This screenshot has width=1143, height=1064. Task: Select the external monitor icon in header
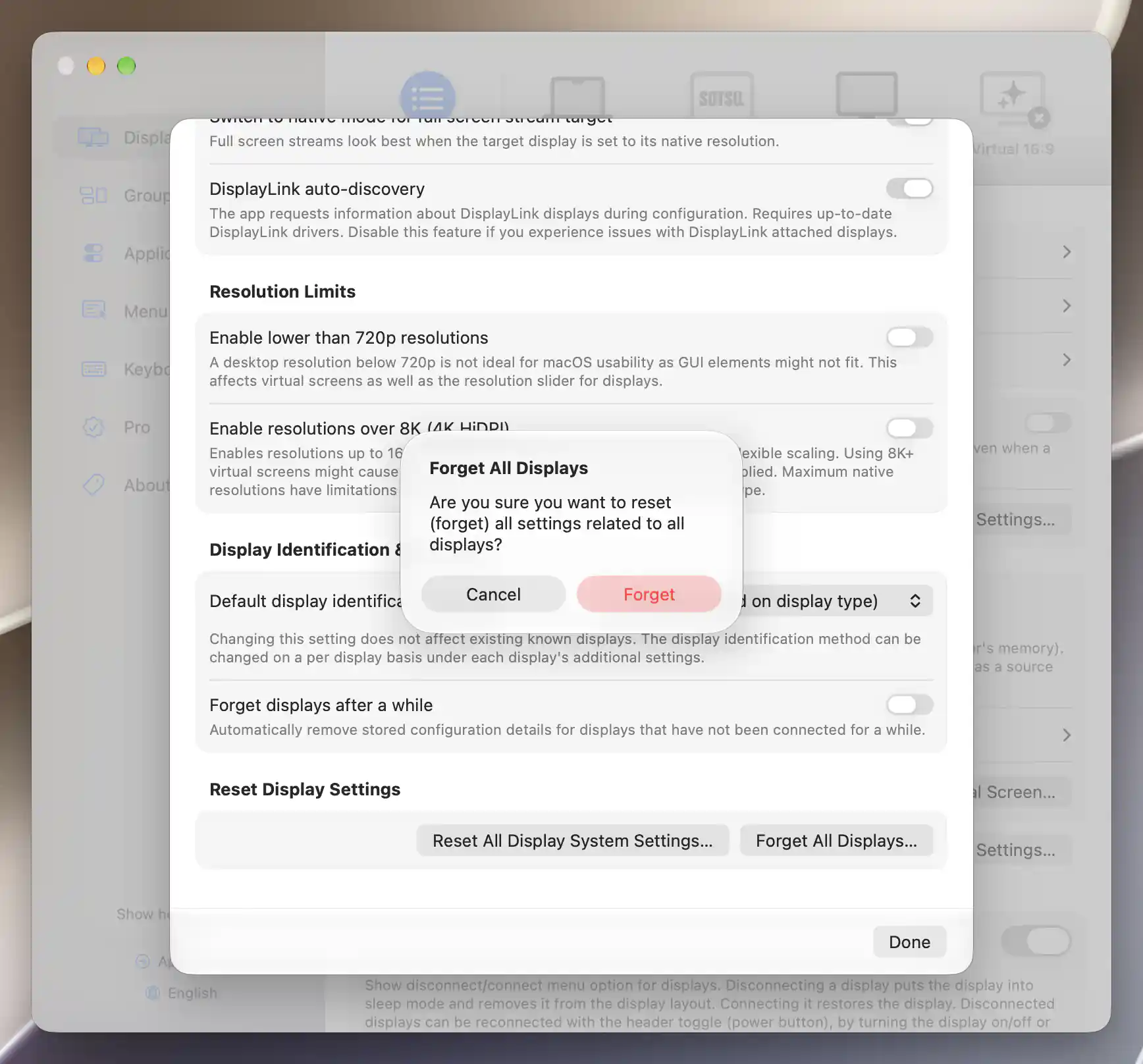tap(866, 95)
